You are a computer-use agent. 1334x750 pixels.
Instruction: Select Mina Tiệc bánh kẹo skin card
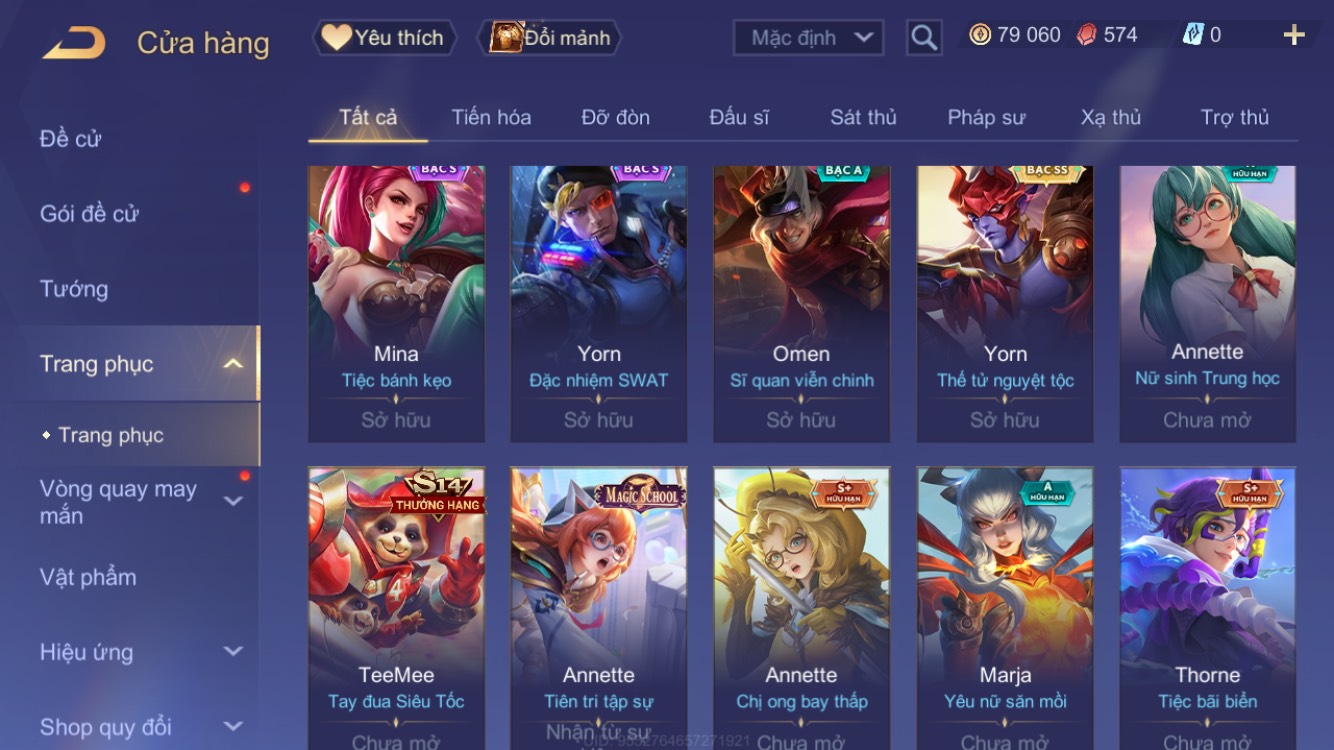[x=396, y=304]
